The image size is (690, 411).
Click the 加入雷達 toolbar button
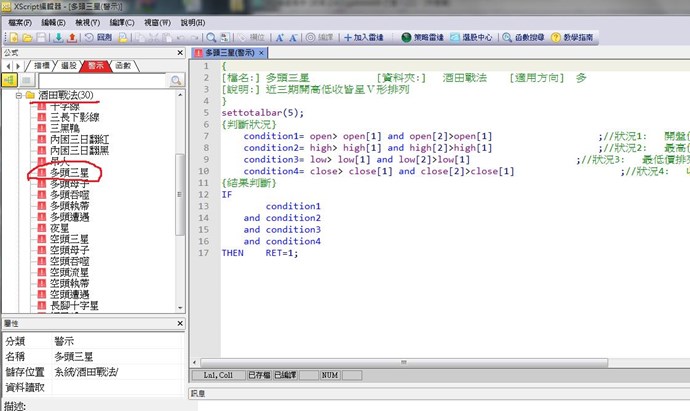367,37
